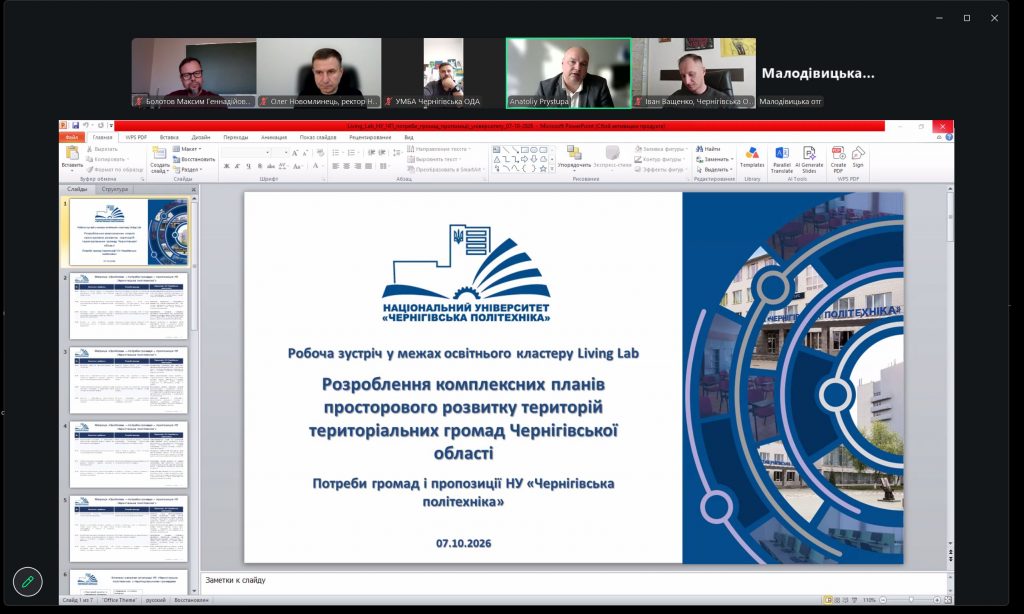Image resolution: width=1024 pixels, height=614 pixels.
Task: Click Find (Найти) in editing group
Action: 708,149
